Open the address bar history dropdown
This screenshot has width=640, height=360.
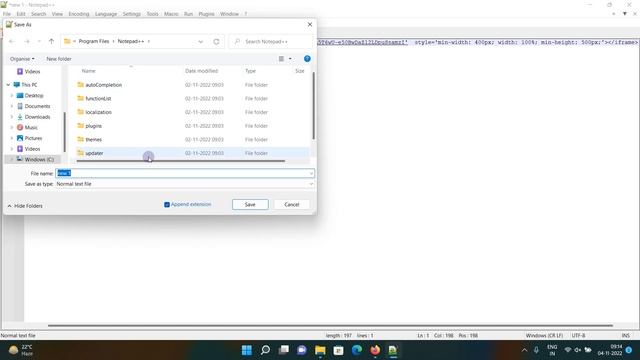point(200,41)
